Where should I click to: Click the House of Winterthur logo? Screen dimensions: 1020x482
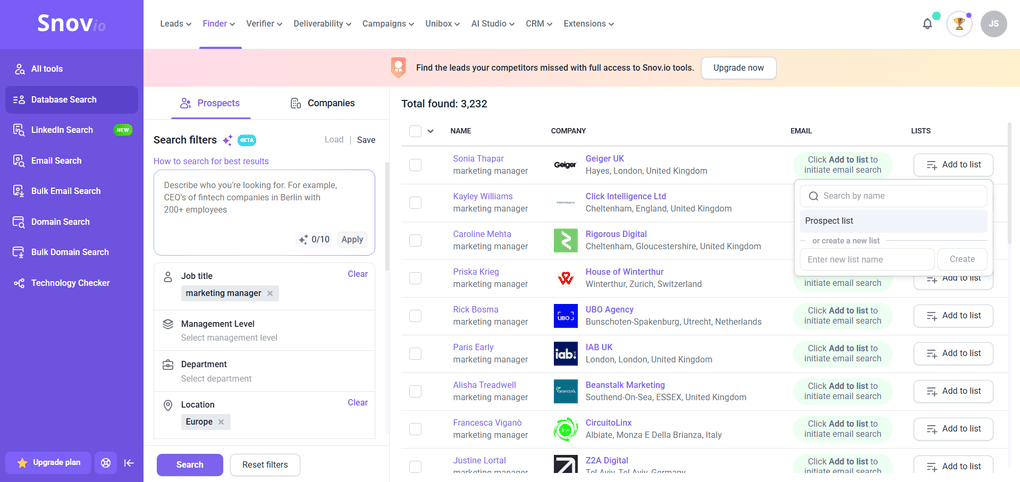click(565, 278)
